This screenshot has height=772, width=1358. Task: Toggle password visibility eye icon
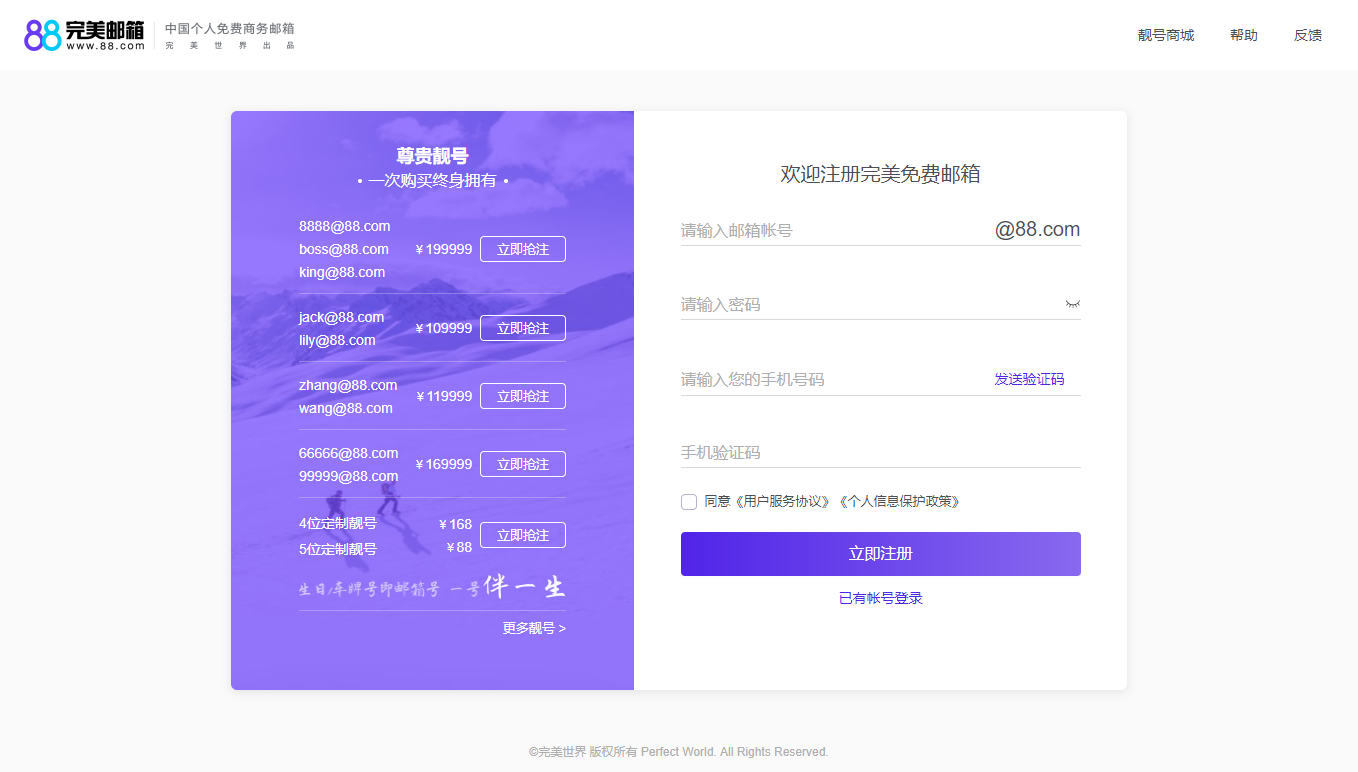pyautogui.click(x=1072, y=304)
